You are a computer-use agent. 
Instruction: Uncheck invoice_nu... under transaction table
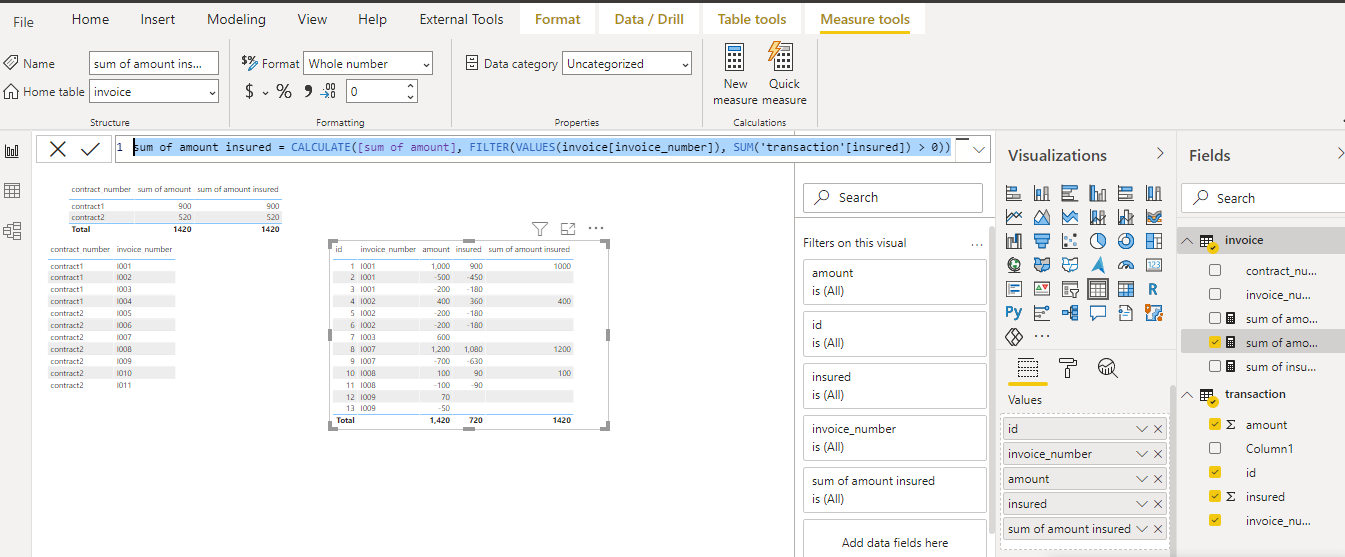click(x=1215, y=520)
